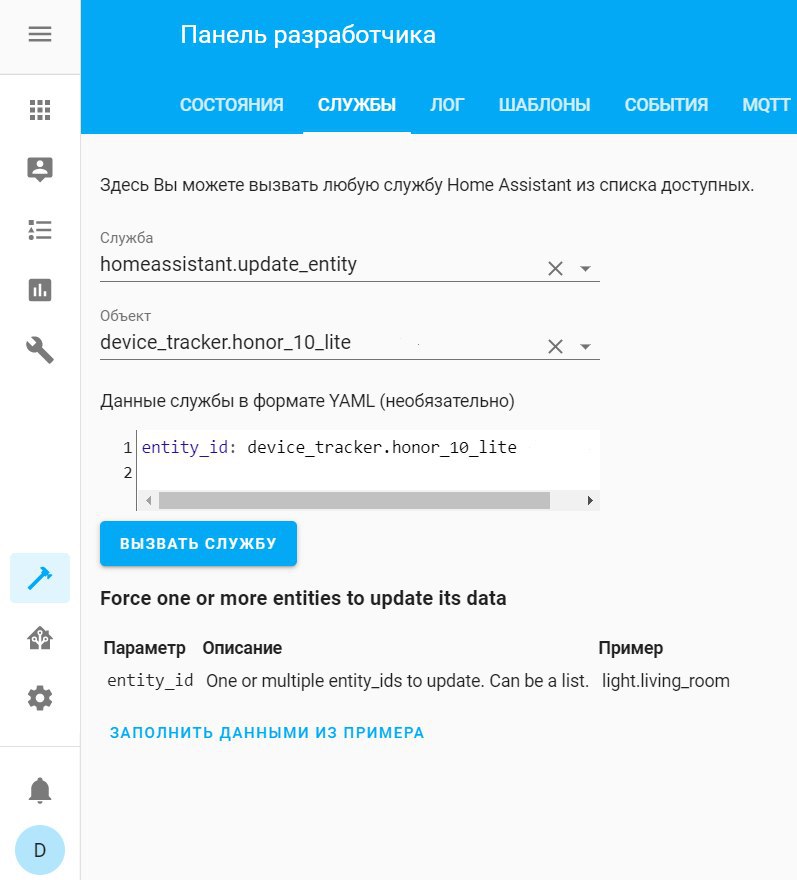Open the Map person icon in sidebar
This screenshot has height=880, width=797.
[x=40, y=169]
